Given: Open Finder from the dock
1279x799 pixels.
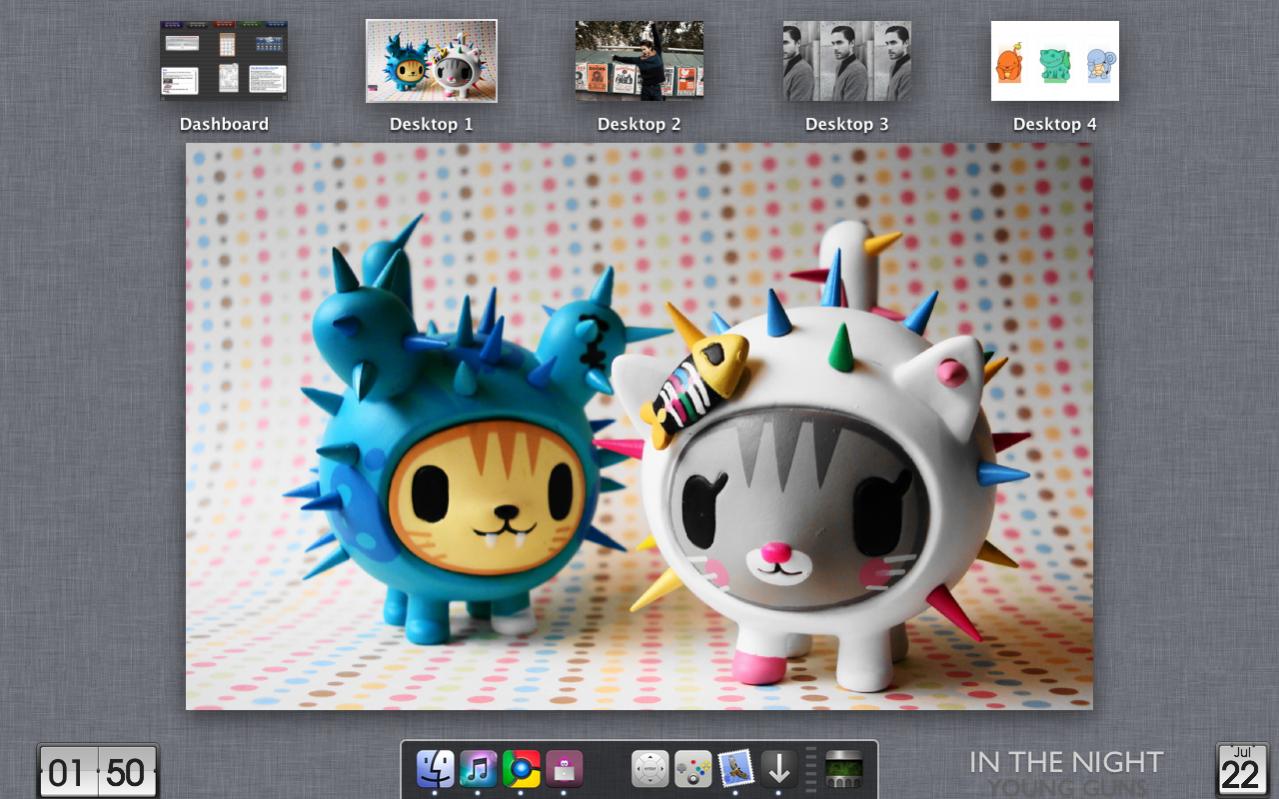Looking at the screenshot, I should [x=435, y=769].
